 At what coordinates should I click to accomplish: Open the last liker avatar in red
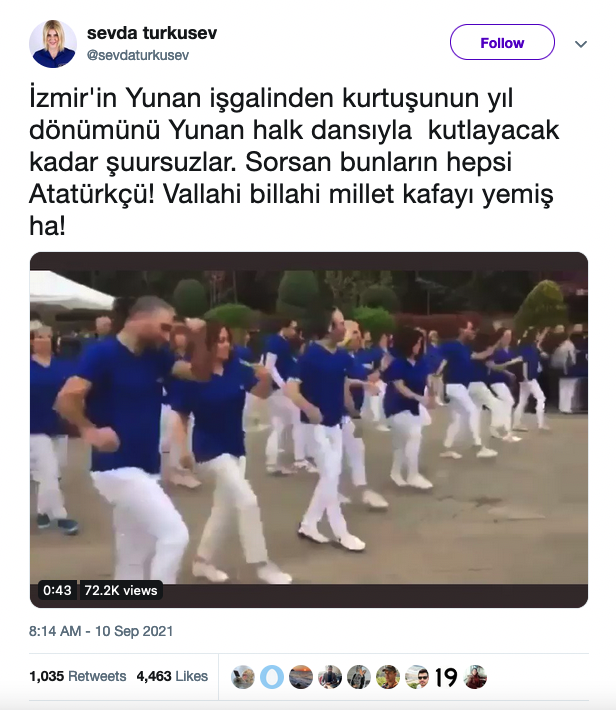tap(475, 677)
